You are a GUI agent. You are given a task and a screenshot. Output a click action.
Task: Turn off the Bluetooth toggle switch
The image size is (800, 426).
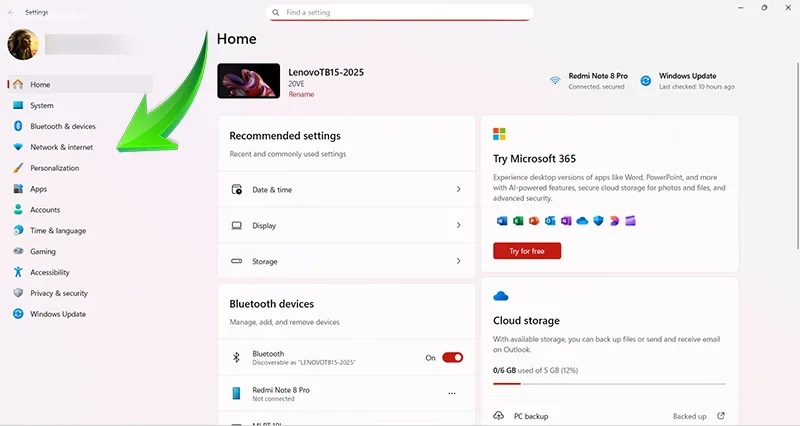(x=453, y=358)
